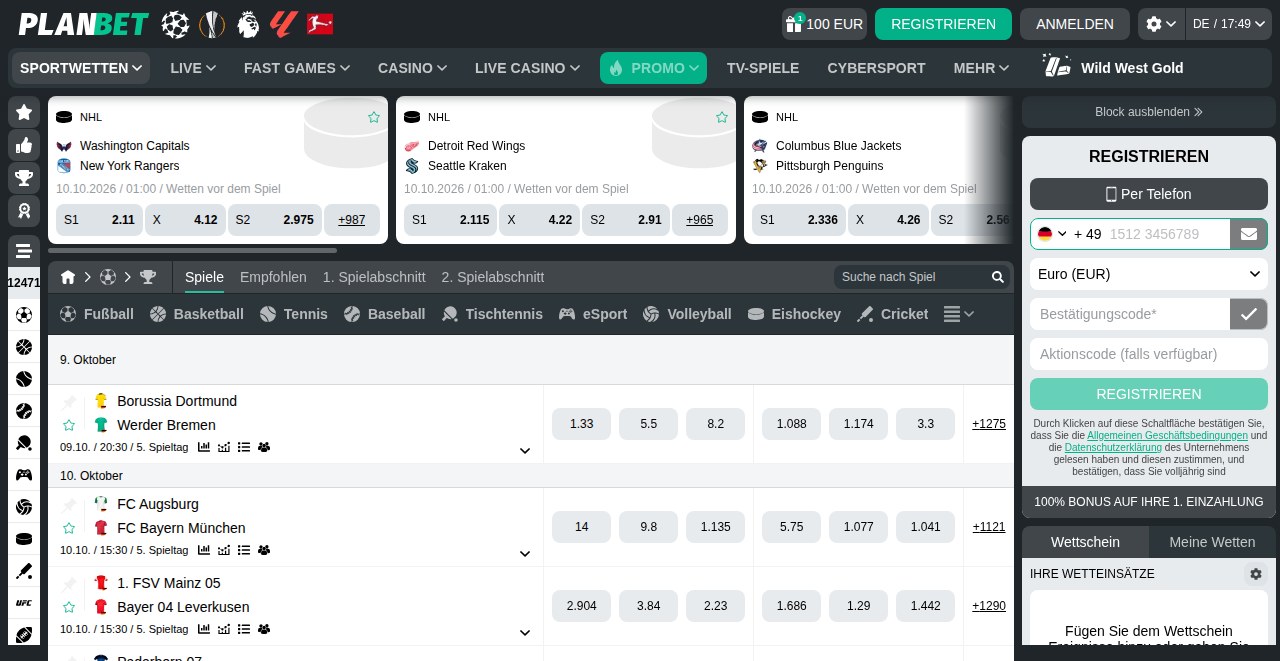Expand Borussia Dortmund match chevron
This screenshot has width=1280, height=661.
pyautogui.click(x=525, y=451)
